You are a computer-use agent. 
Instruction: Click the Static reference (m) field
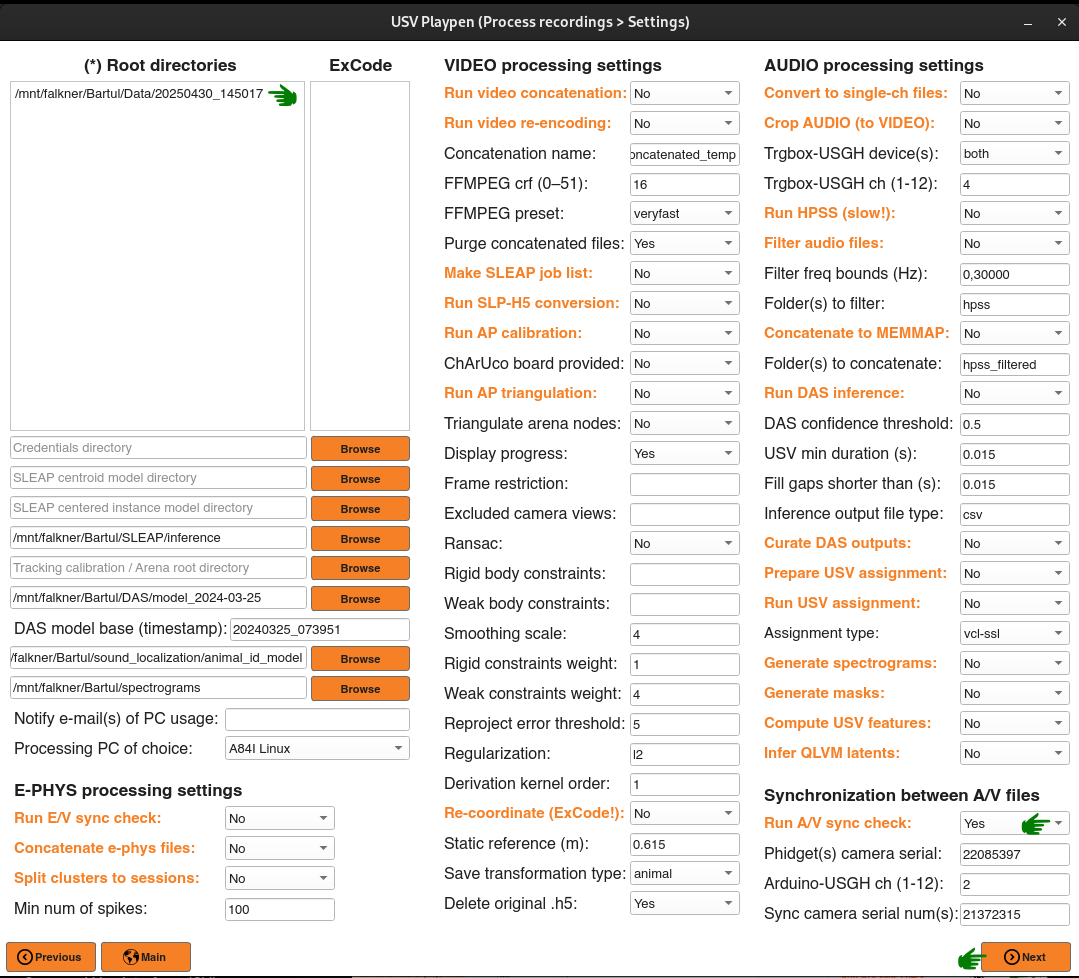coord(685,844)
